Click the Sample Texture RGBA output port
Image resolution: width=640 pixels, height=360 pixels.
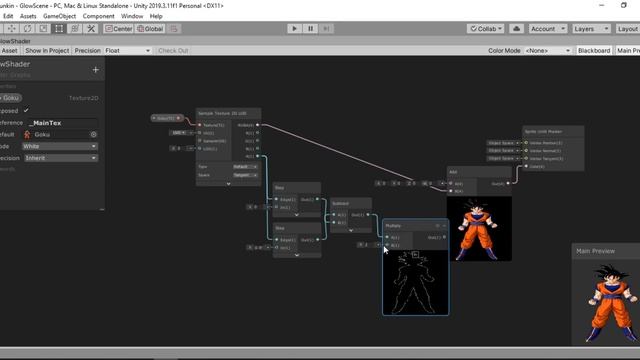(257, 125)
